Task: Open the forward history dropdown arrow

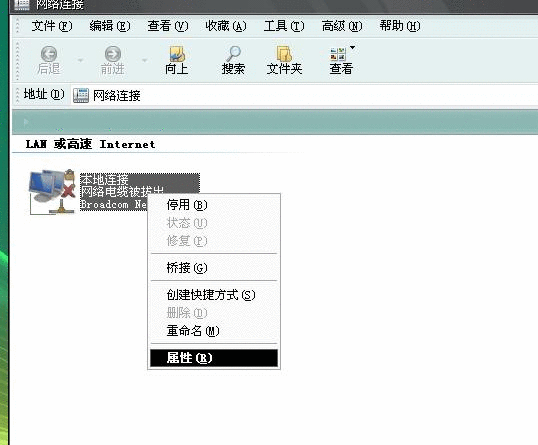Action: pyautogui.click(x=144, y=60)
